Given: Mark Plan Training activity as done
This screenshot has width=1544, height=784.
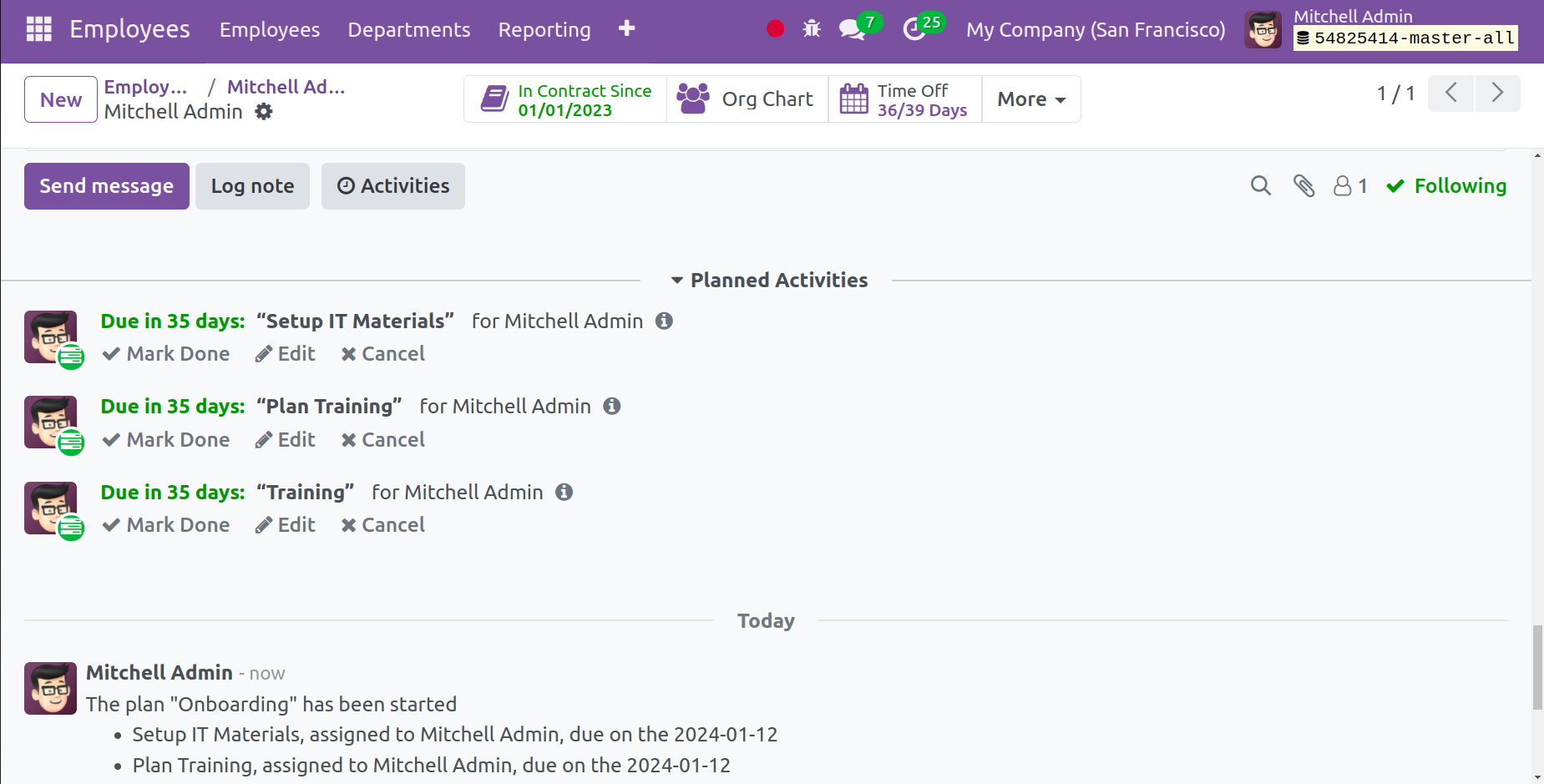Looking at the screenshot, I should [165, 439].
